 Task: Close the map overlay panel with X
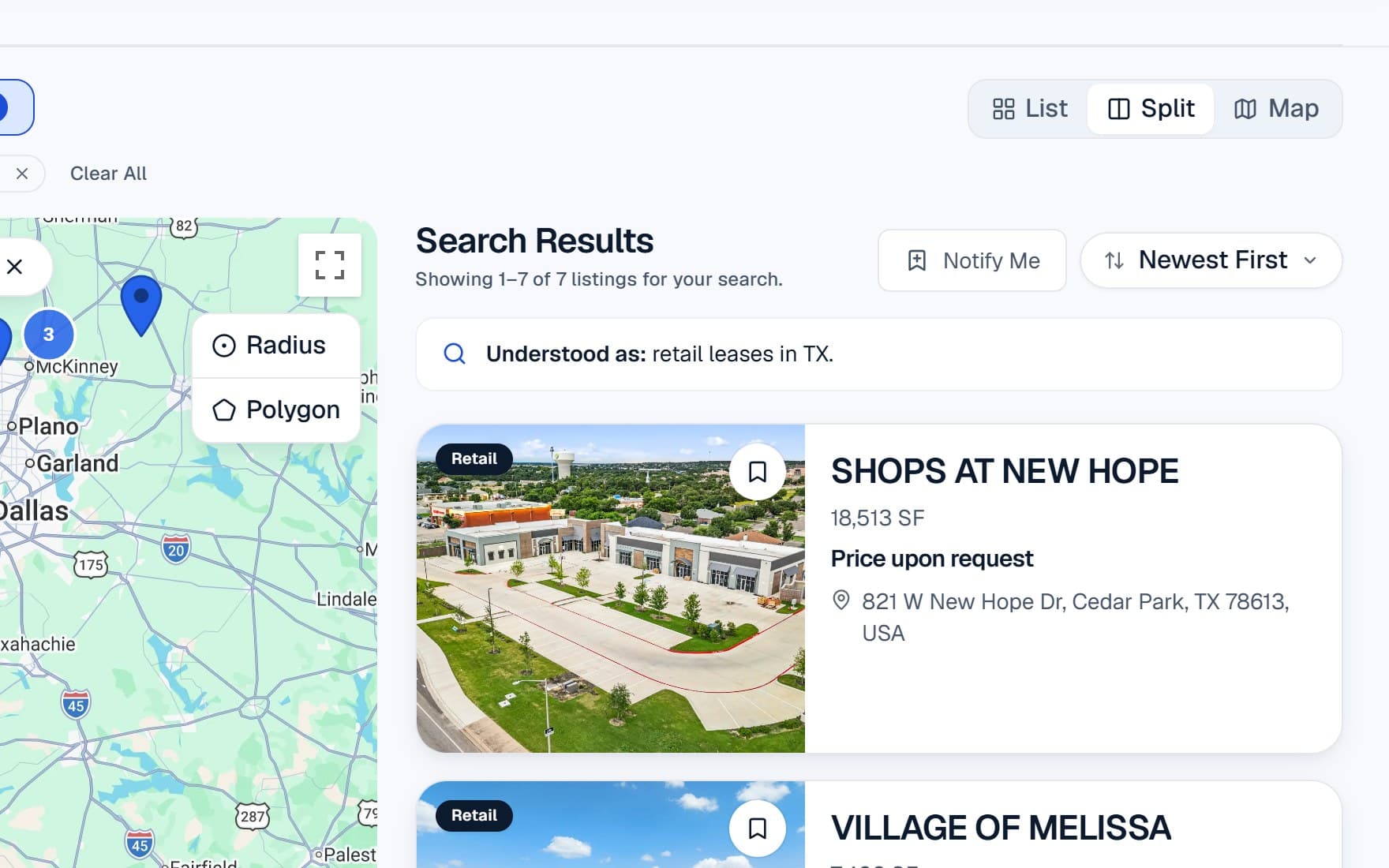14,267
